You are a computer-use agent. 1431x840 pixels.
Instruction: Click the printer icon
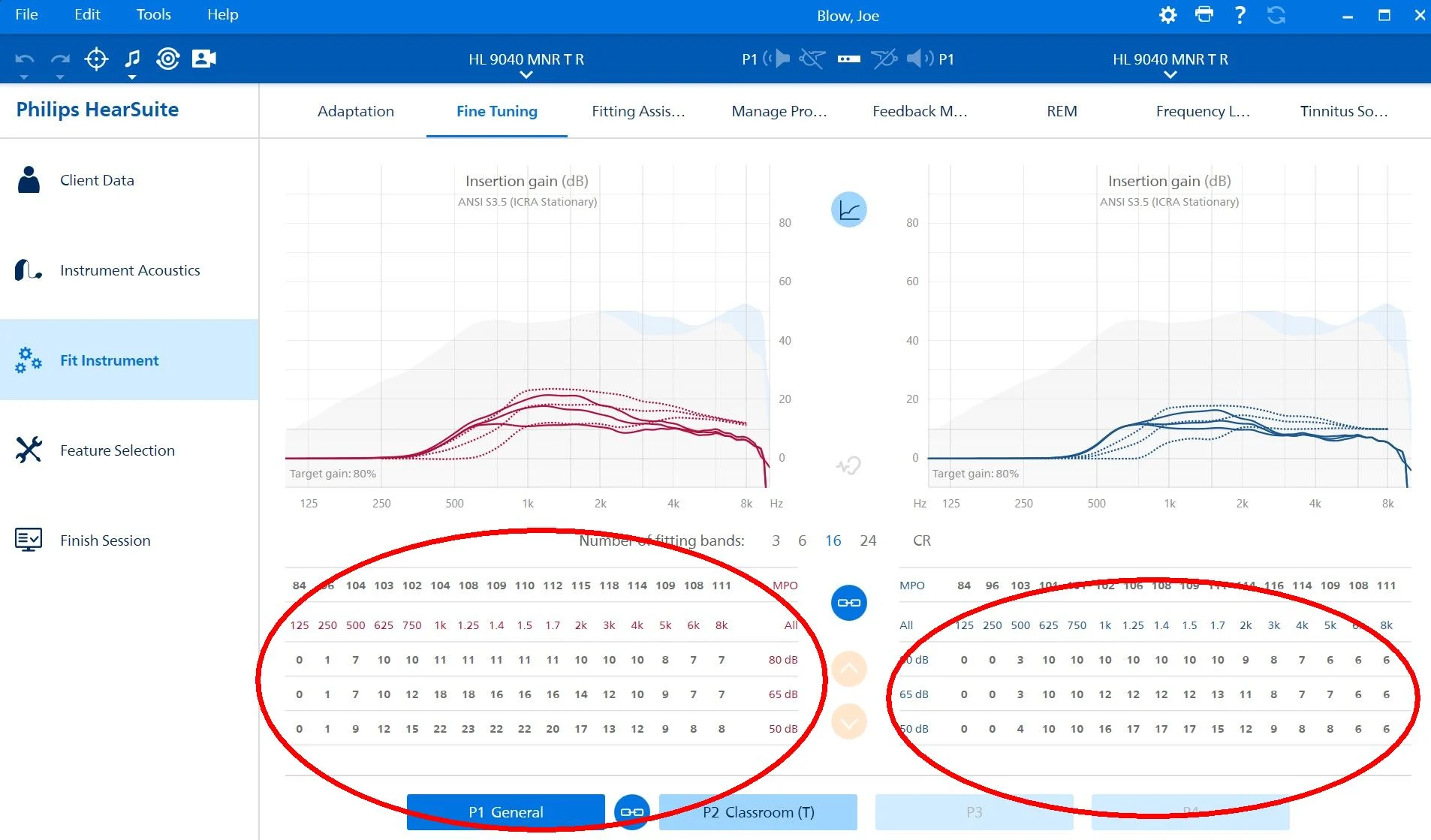pos(1204,14)
